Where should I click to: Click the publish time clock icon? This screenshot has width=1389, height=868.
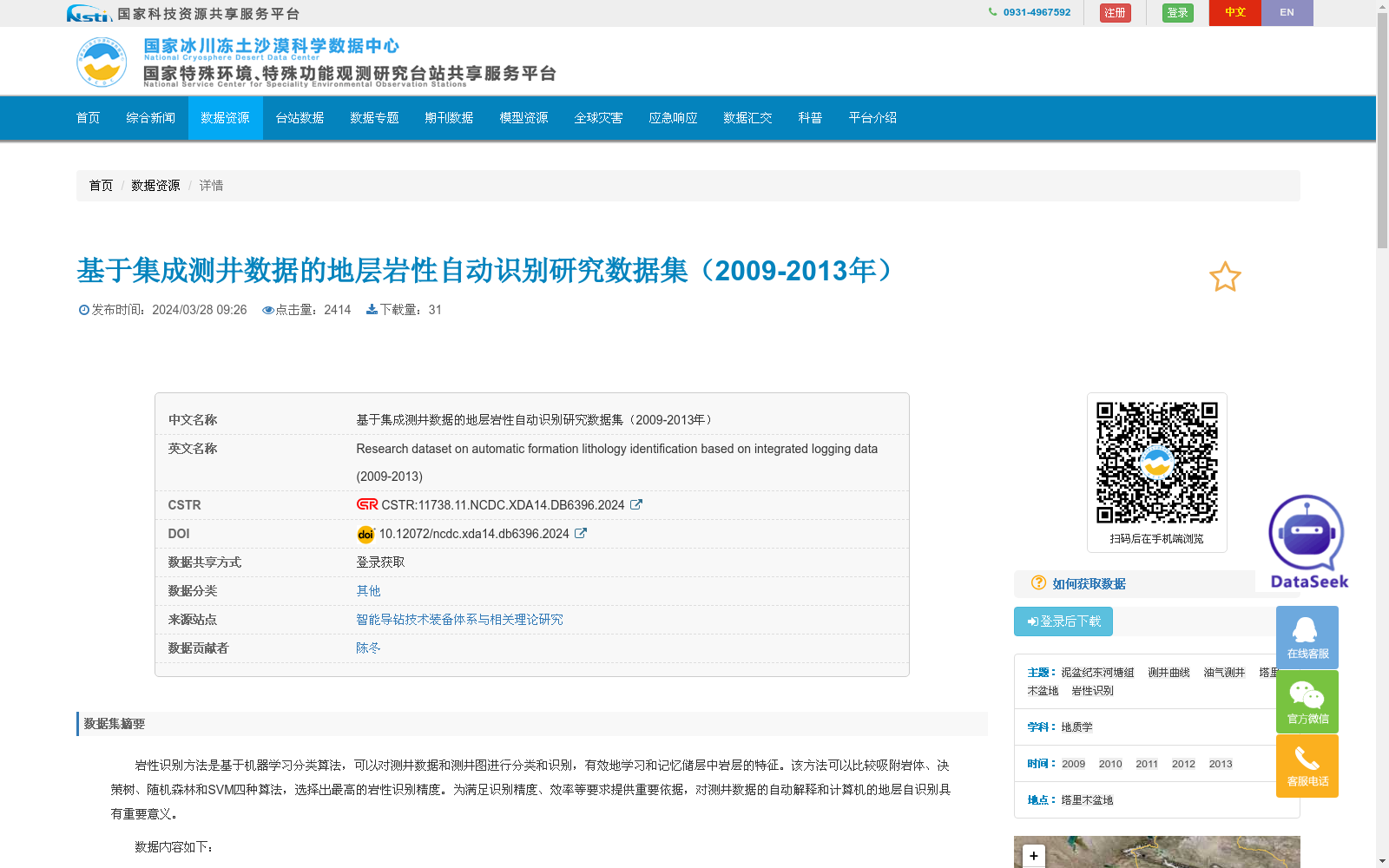pyautogui.click(x=84, y=310)
